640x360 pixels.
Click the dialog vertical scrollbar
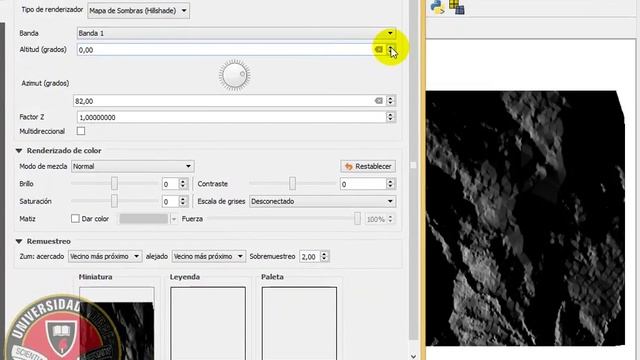click(x=413, y=169)
